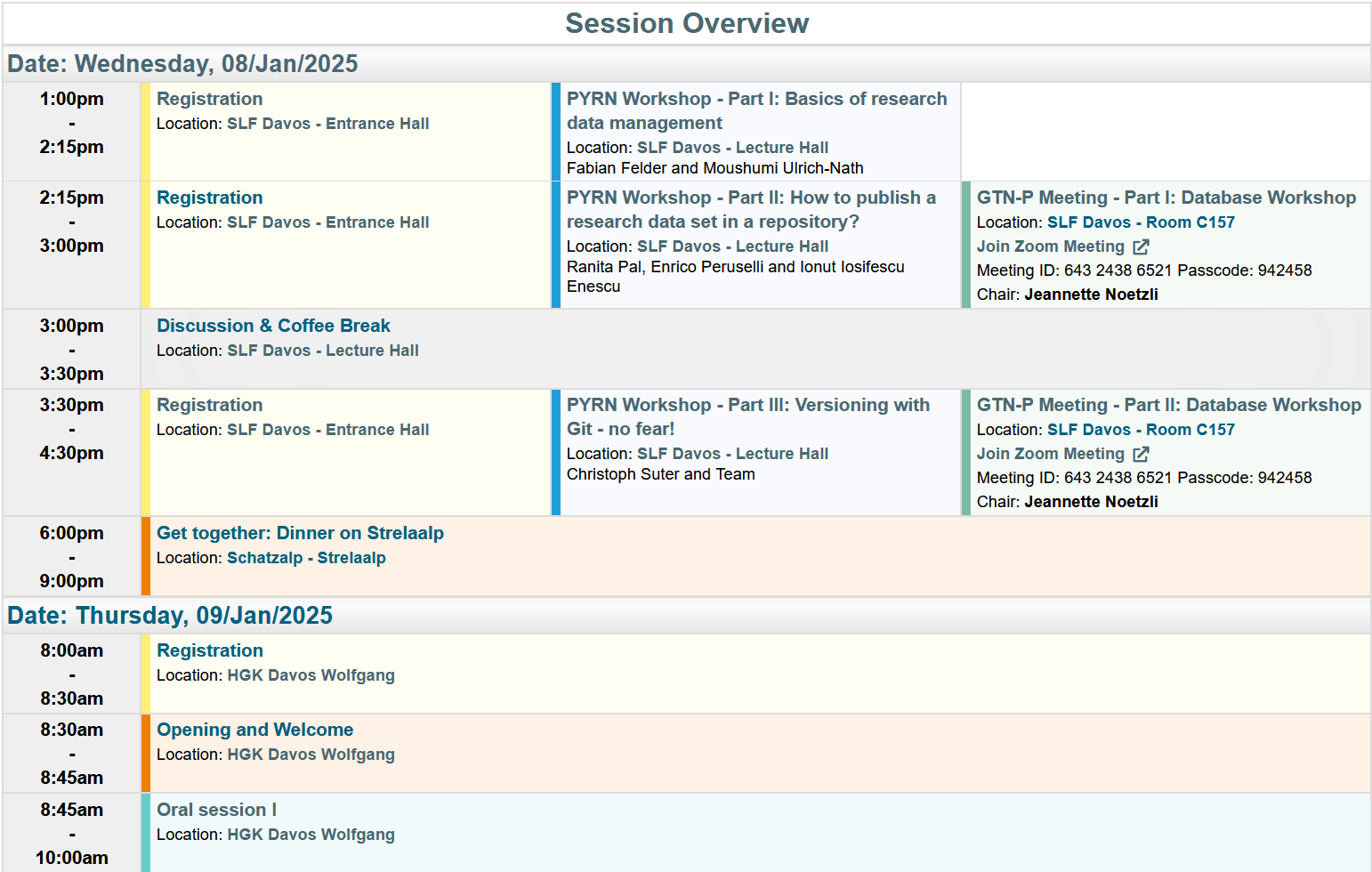Click the Schatzalp - Strelaalp location link

pos(306,558)
